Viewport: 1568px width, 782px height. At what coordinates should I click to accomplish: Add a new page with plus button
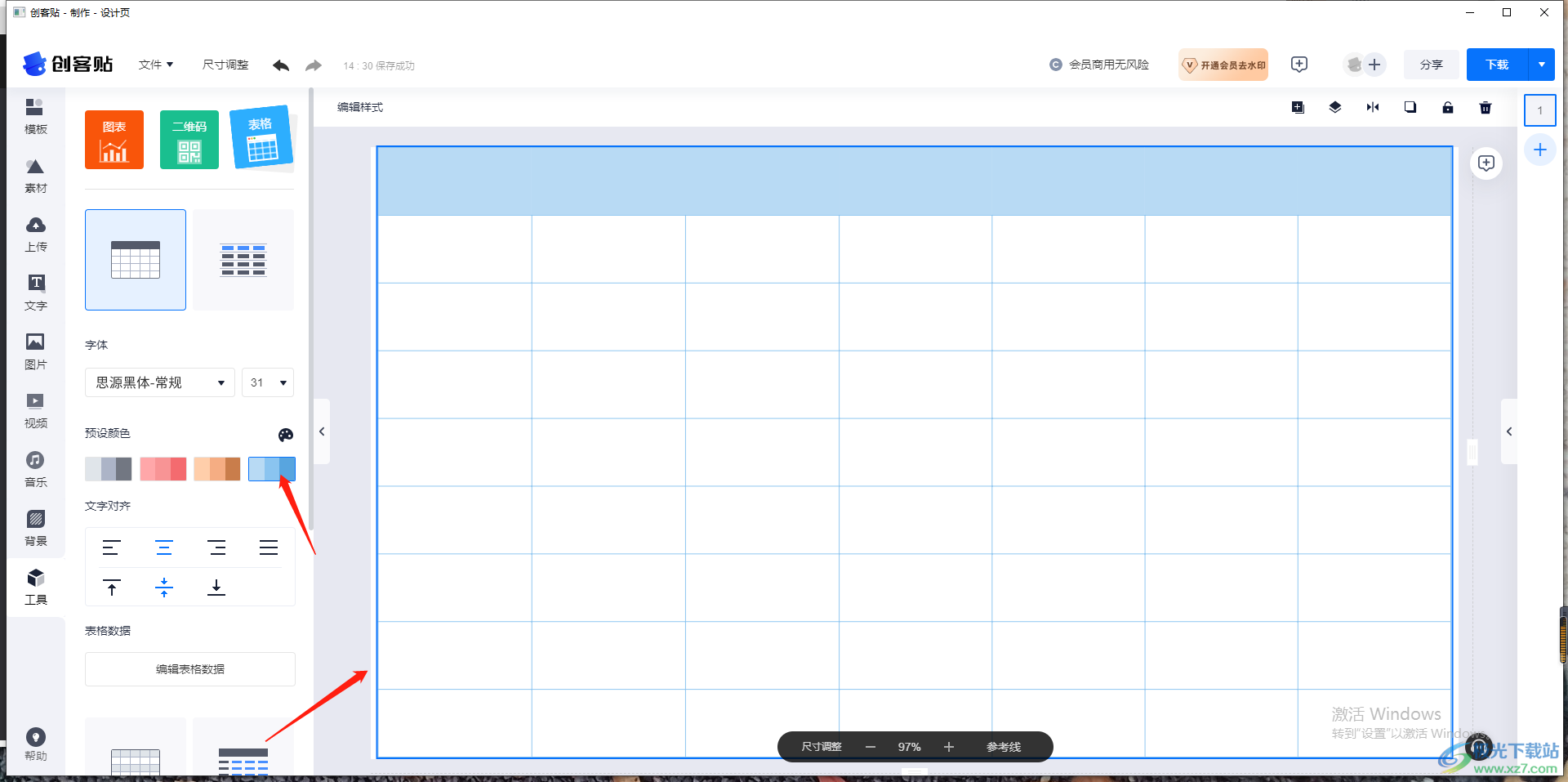[1540, 150]
